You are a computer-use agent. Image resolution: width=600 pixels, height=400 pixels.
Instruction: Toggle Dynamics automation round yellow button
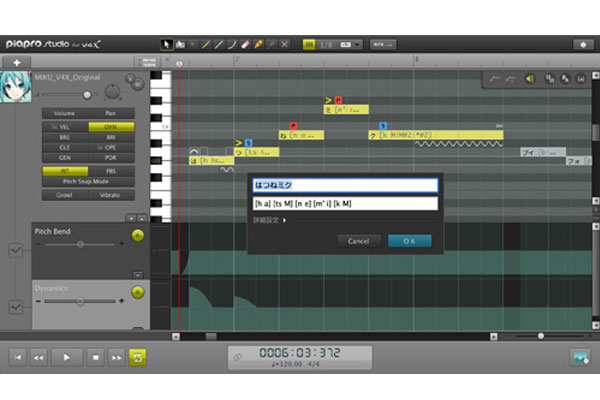click(138, 292)
